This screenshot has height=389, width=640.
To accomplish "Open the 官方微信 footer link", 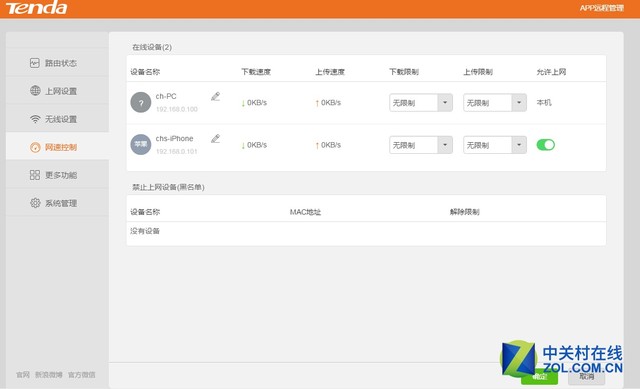I will tap(82, 375).
